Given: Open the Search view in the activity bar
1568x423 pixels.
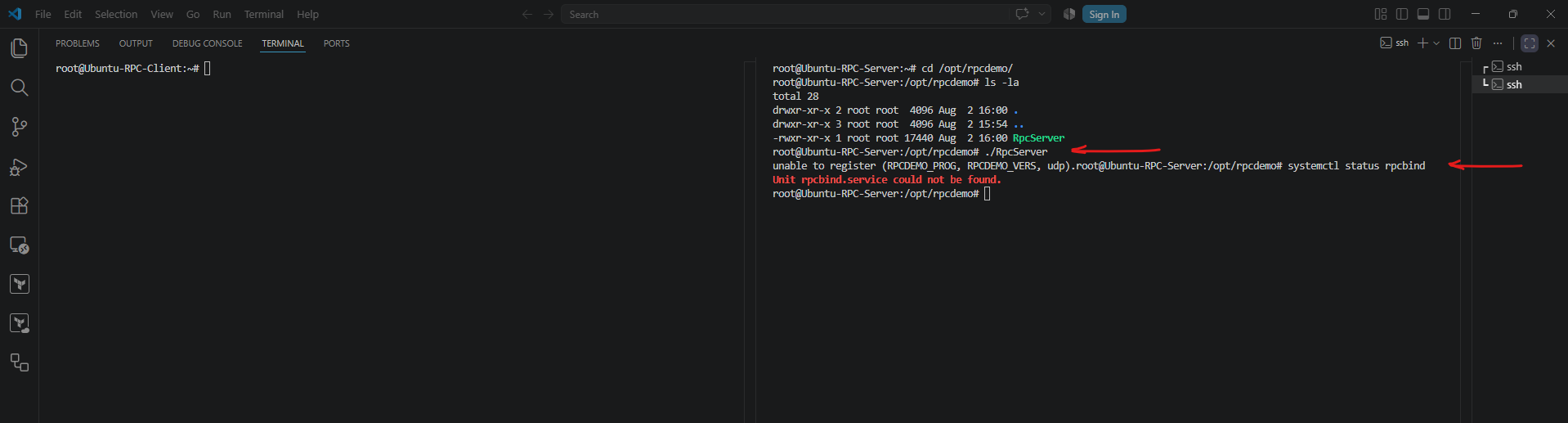Looking at the screenshot, I should (19, 88).
